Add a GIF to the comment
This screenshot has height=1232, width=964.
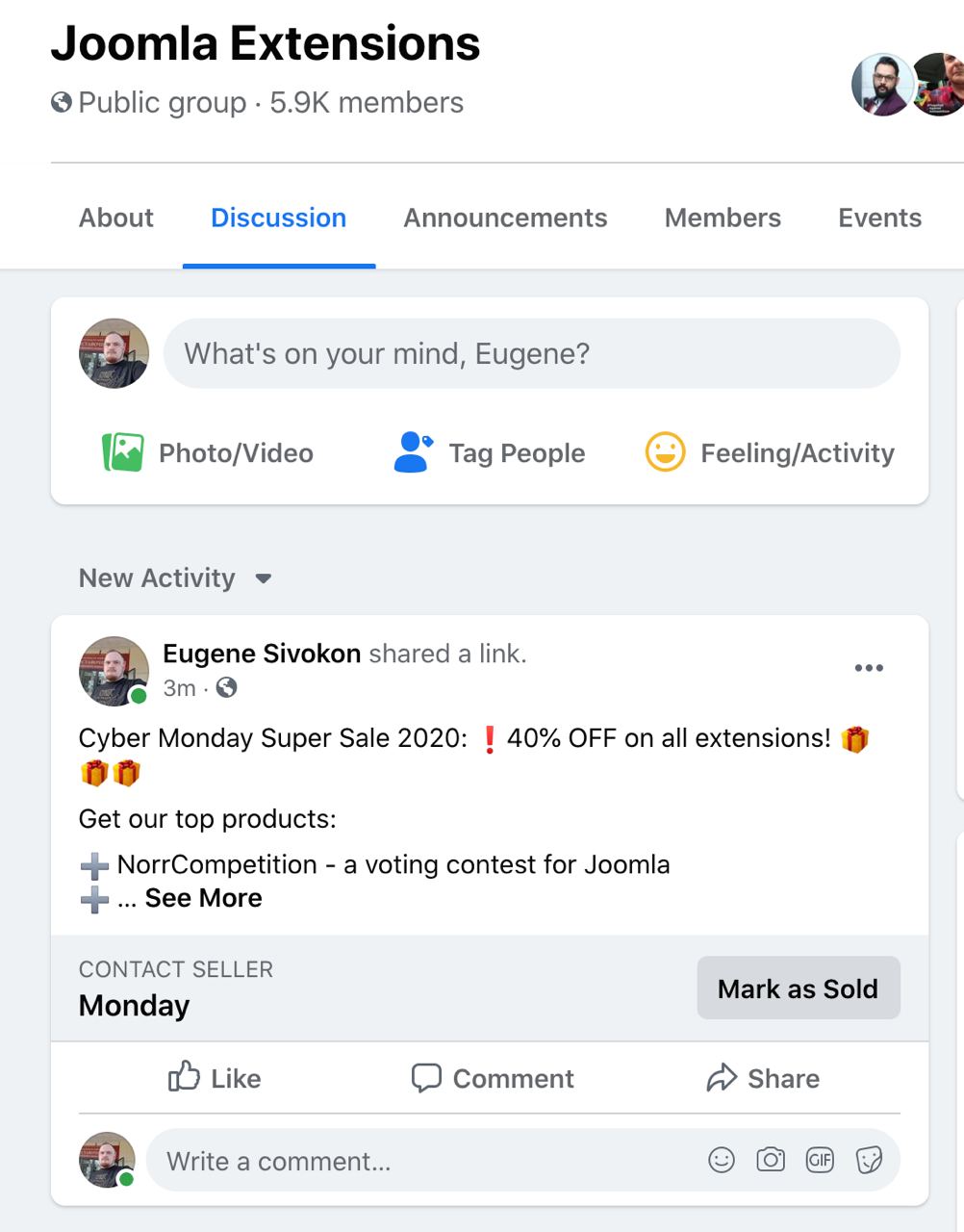[820, 1160]
